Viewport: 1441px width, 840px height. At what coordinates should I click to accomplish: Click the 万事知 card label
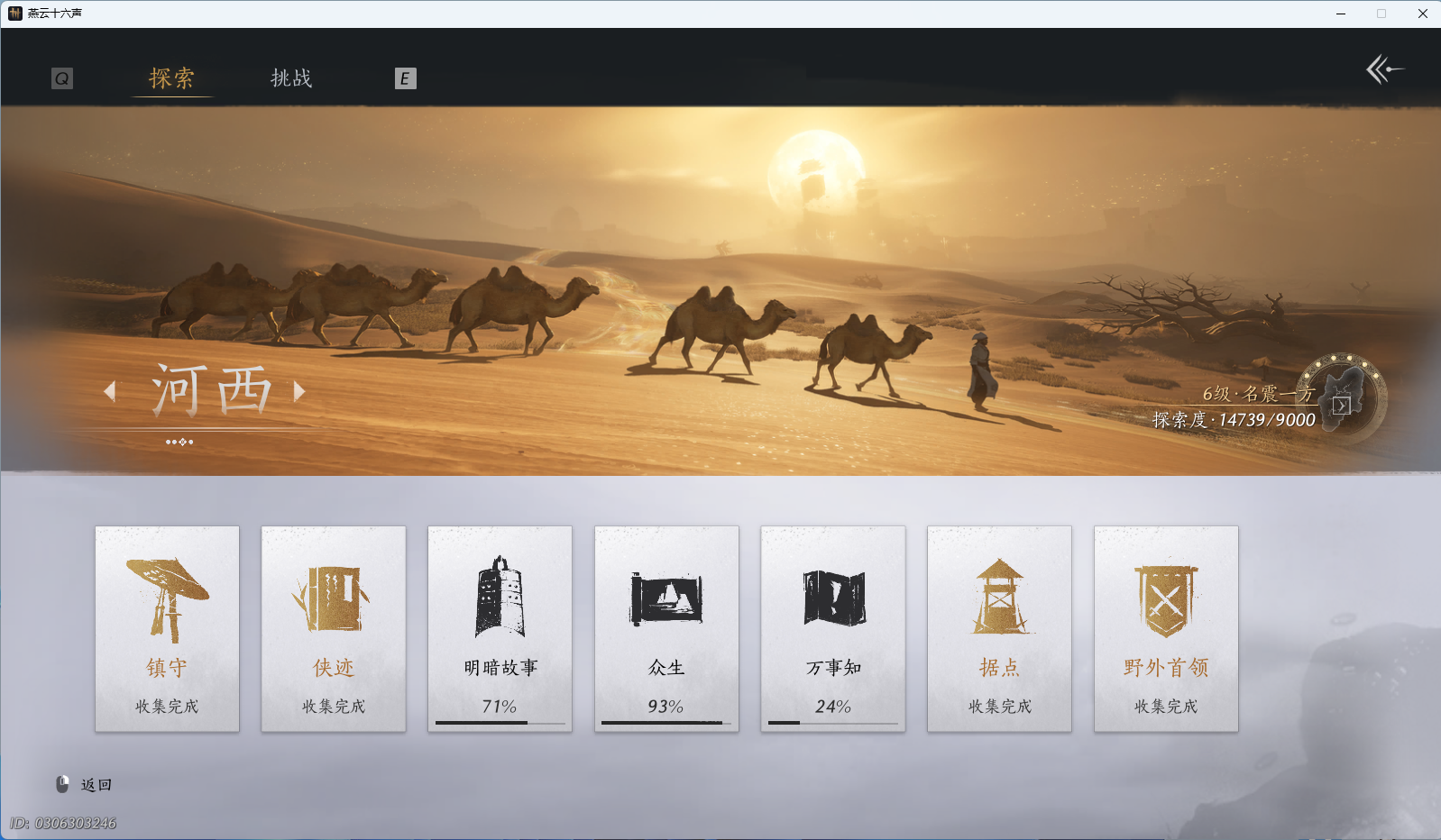[833, 668]
